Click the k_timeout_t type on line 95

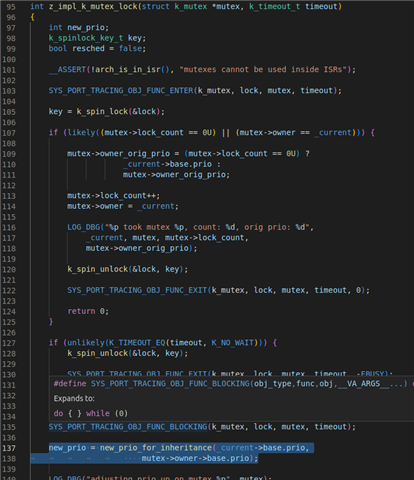[275, 6]
